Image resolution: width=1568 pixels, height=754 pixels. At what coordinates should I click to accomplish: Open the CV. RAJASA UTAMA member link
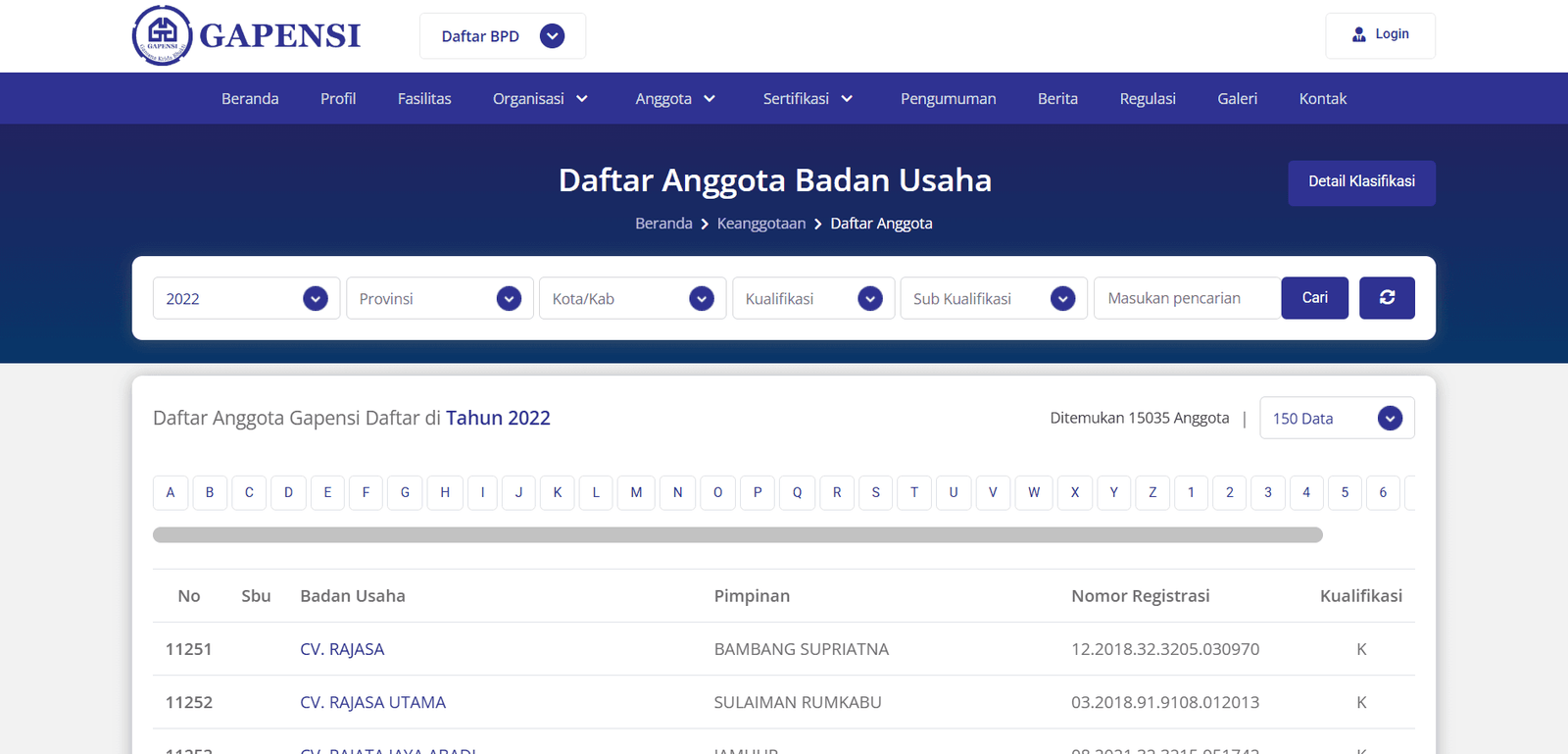click(x=372, y=702)
